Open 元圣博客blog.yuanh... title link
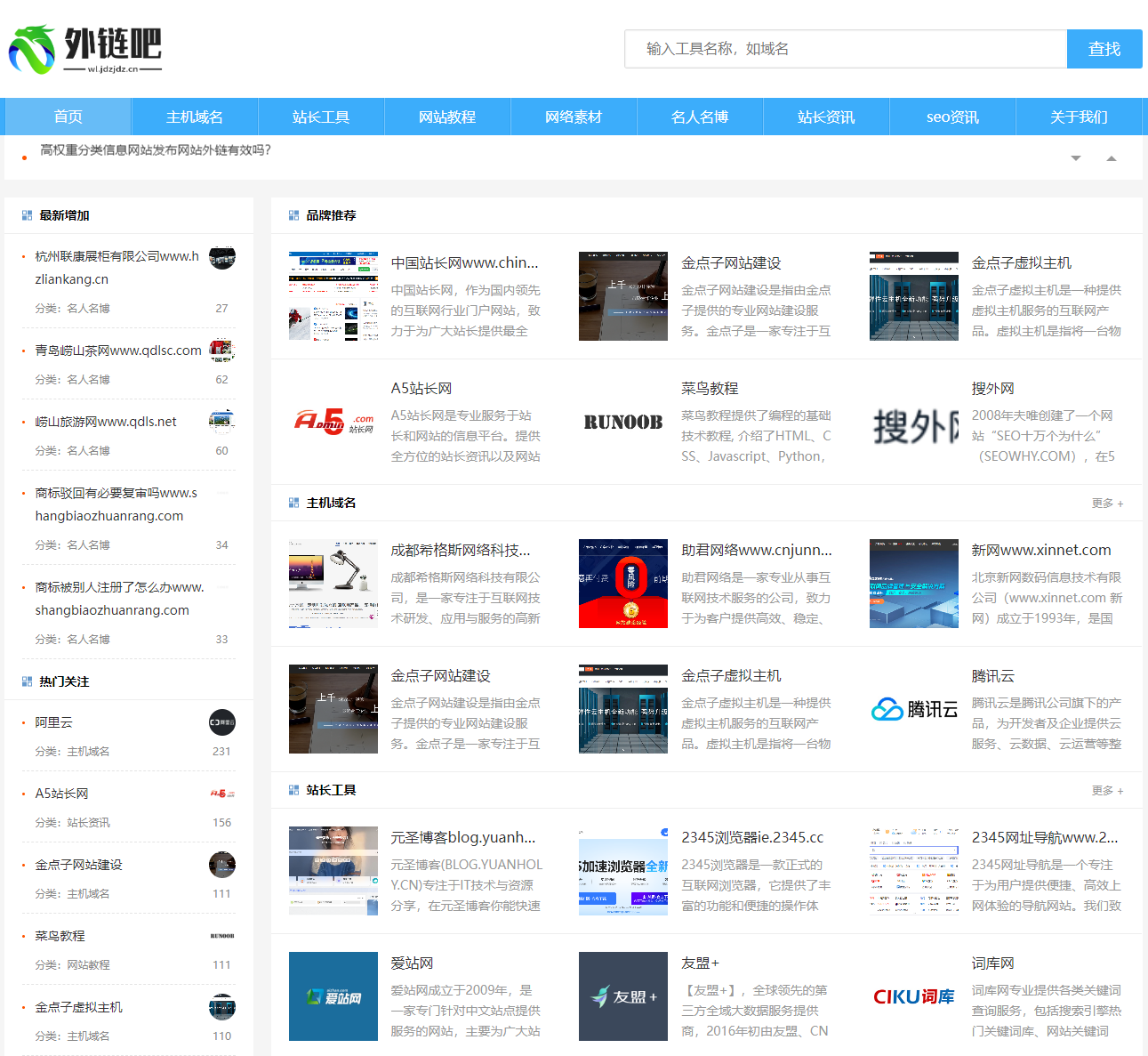The image size is (1148, 1056). point(463,837)
